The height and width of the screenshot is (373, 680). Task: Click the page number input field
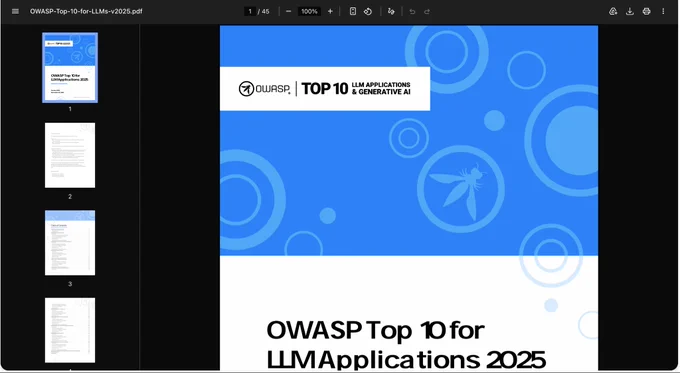click(x=250, y=11)
